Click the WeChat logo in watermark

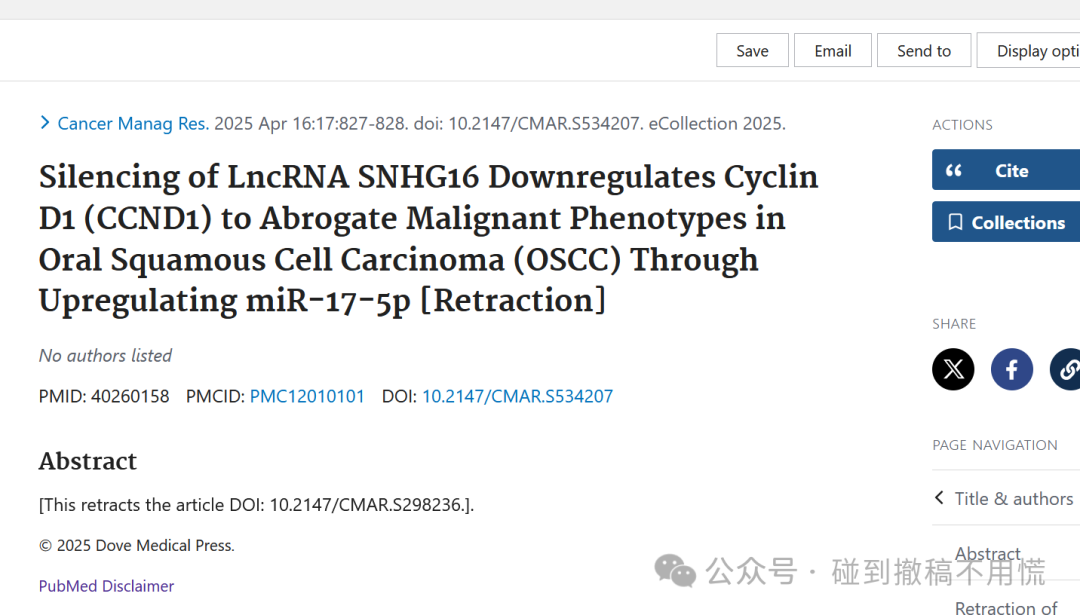675,571
